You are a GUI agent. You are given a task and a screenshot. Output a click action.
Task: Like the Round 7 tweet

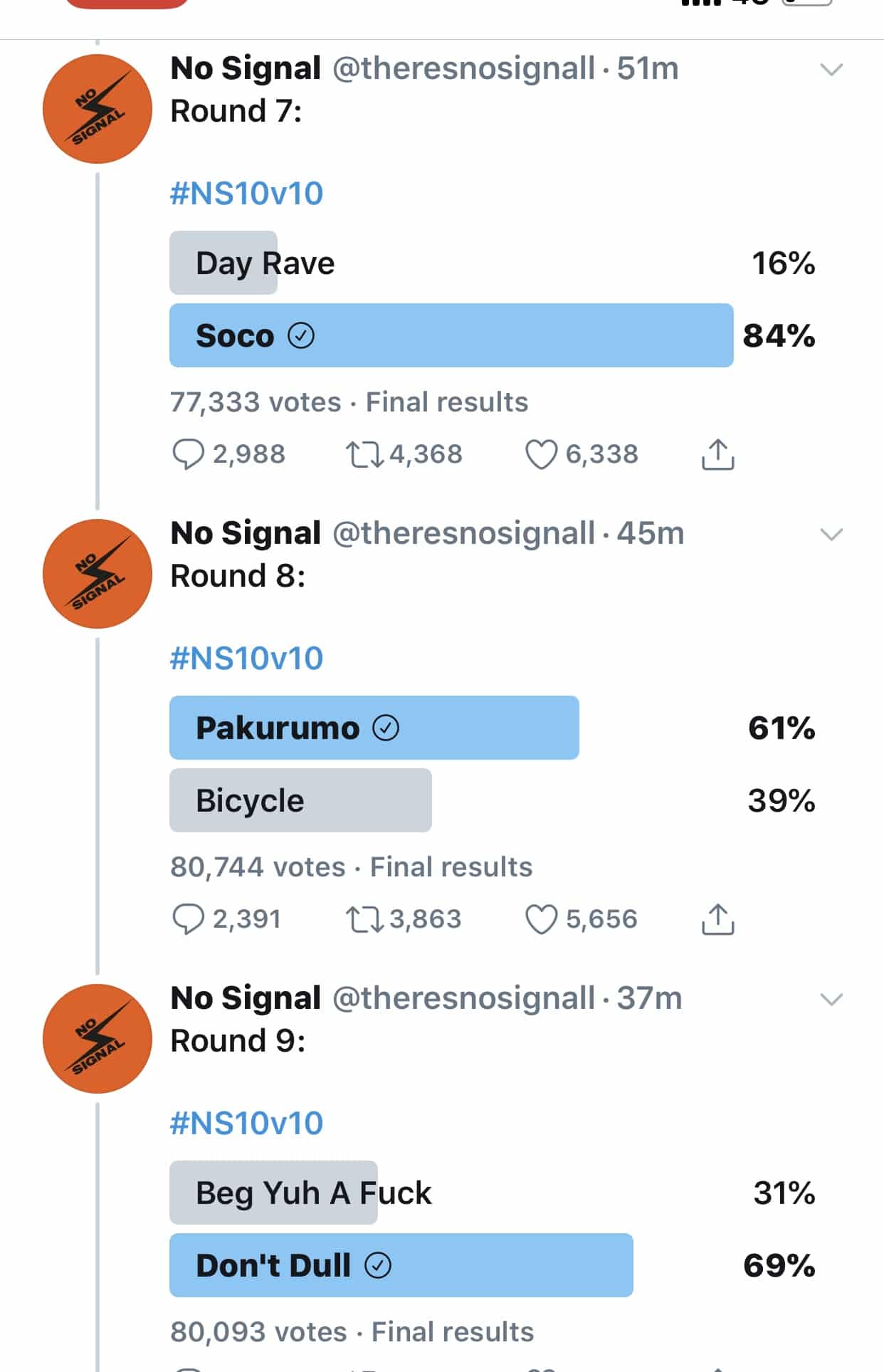tap(541, 454)
